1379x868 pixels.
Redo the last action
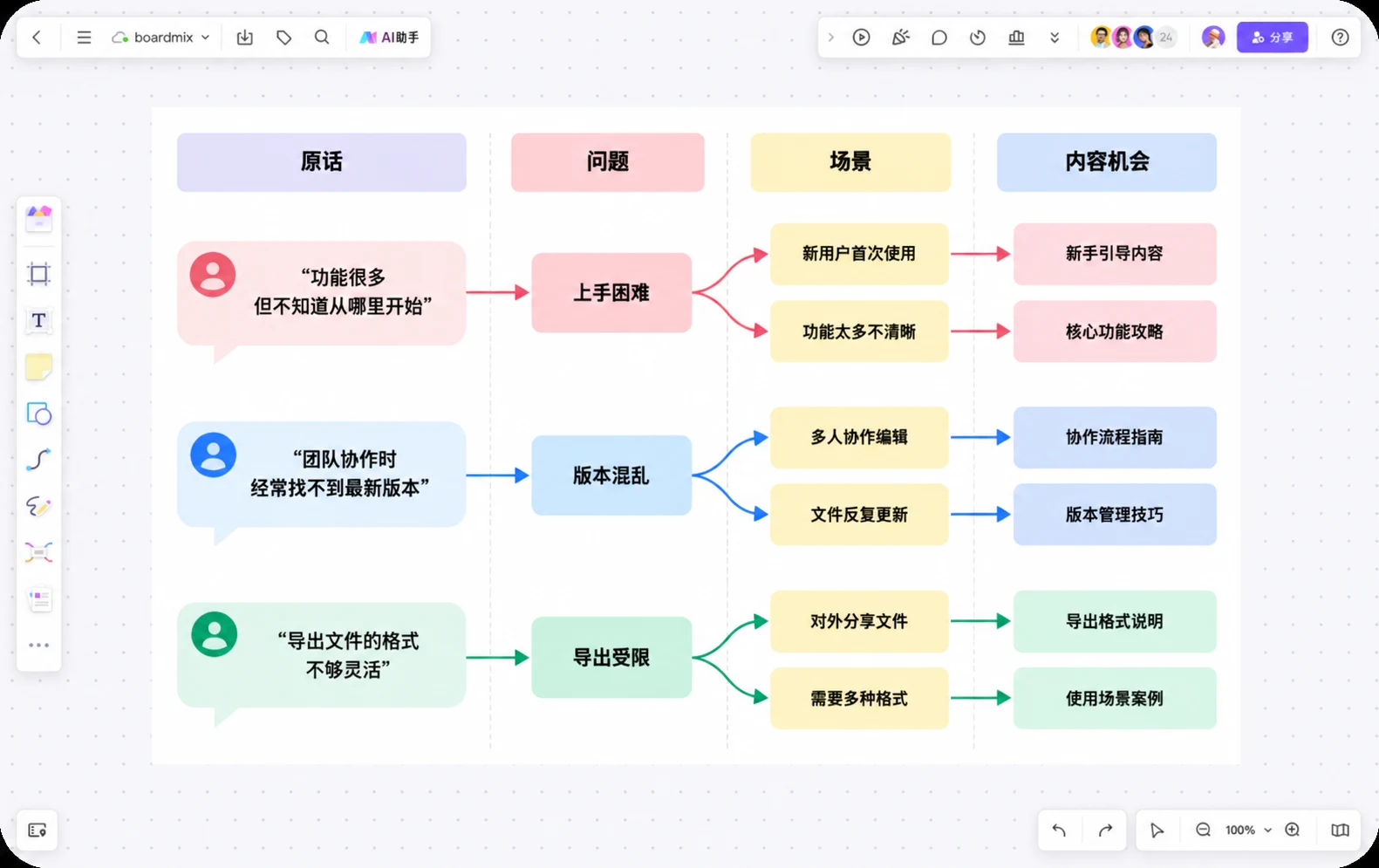tap(1105, 830)
